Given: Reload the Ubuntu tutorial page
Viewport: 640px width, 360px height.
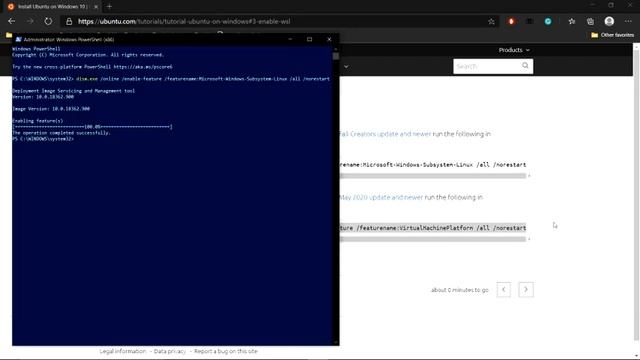Looking at the screenshot, I should pyautogui.click(x=48, y=21).
